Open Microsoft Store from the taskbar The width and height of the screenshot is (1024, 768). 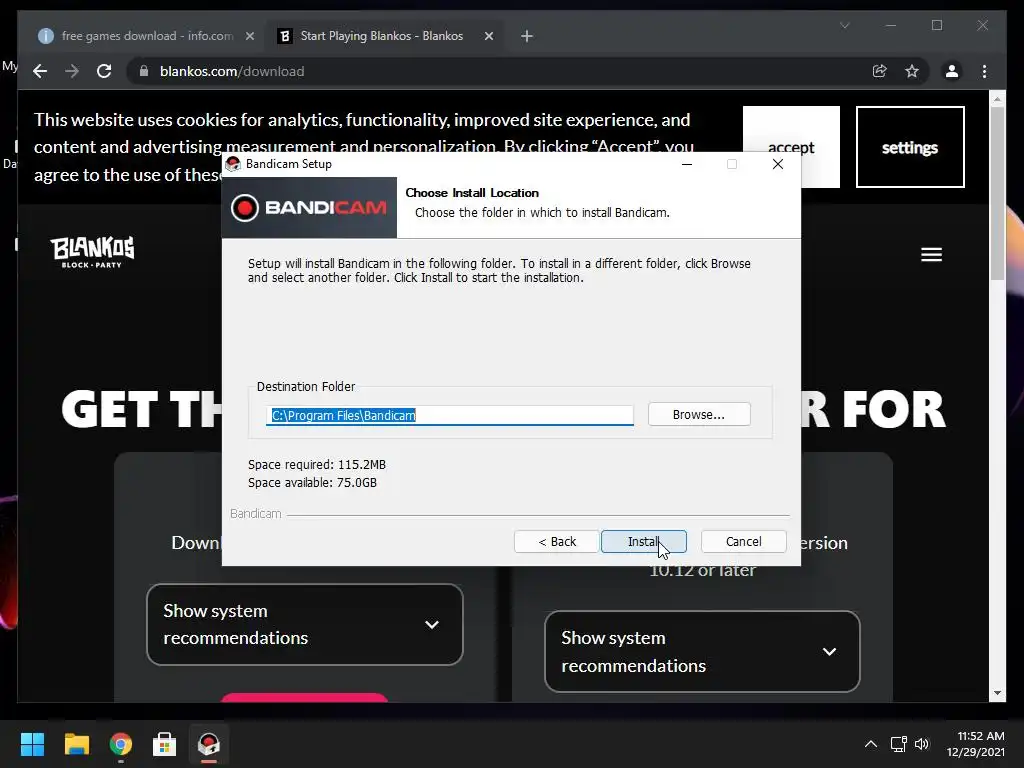tap(165, 744)
